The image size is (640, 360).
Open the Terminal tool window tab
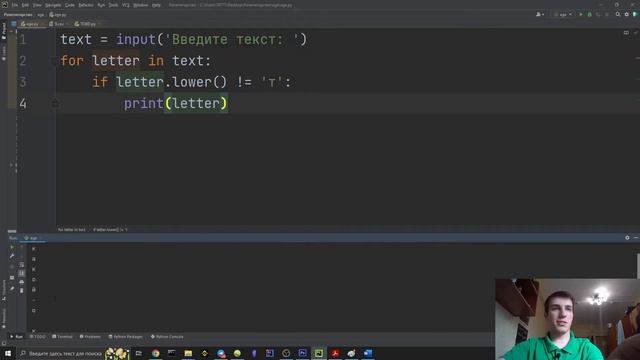[x=62, y=337]
